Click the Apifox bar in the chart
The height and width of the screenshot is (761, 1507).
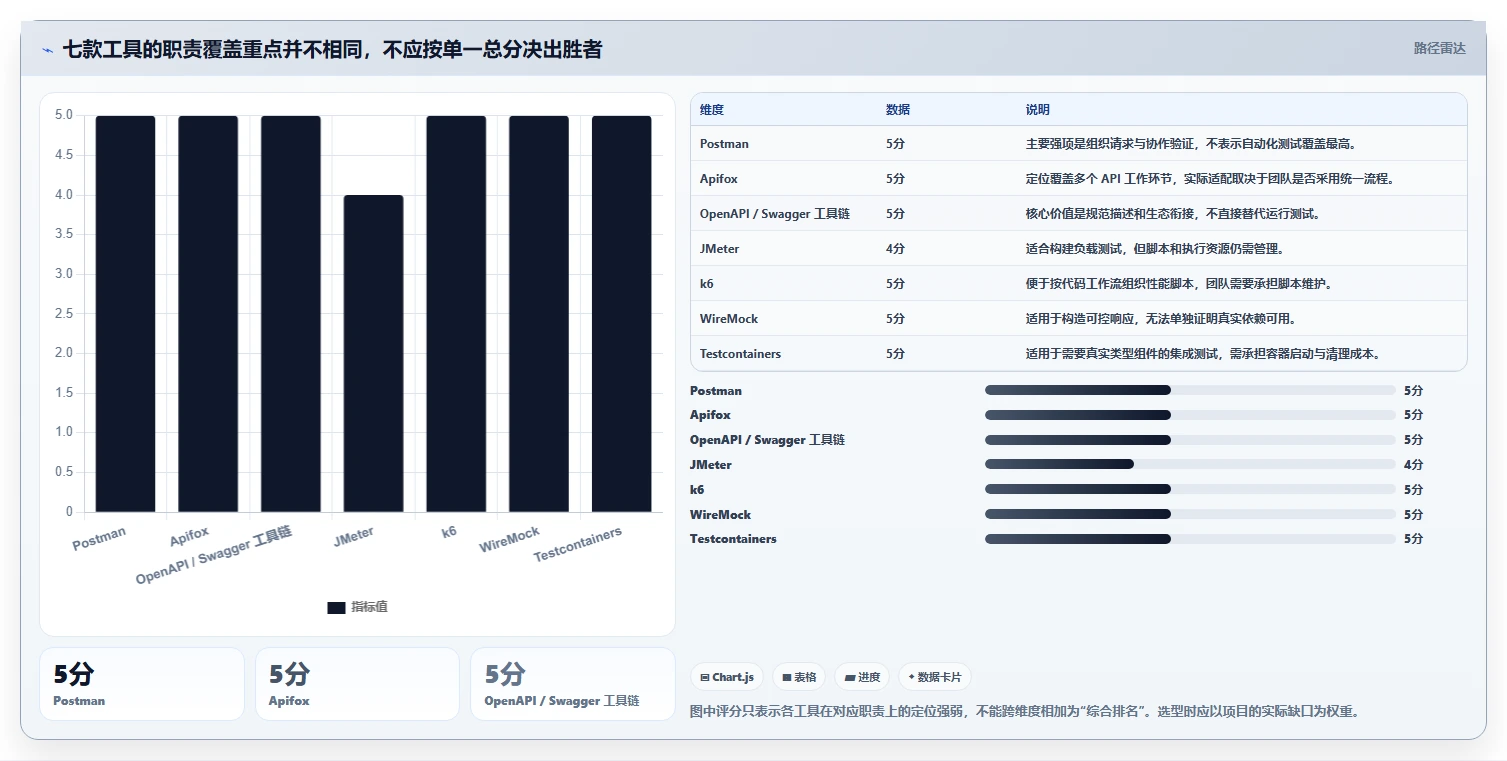click(208, 314)
